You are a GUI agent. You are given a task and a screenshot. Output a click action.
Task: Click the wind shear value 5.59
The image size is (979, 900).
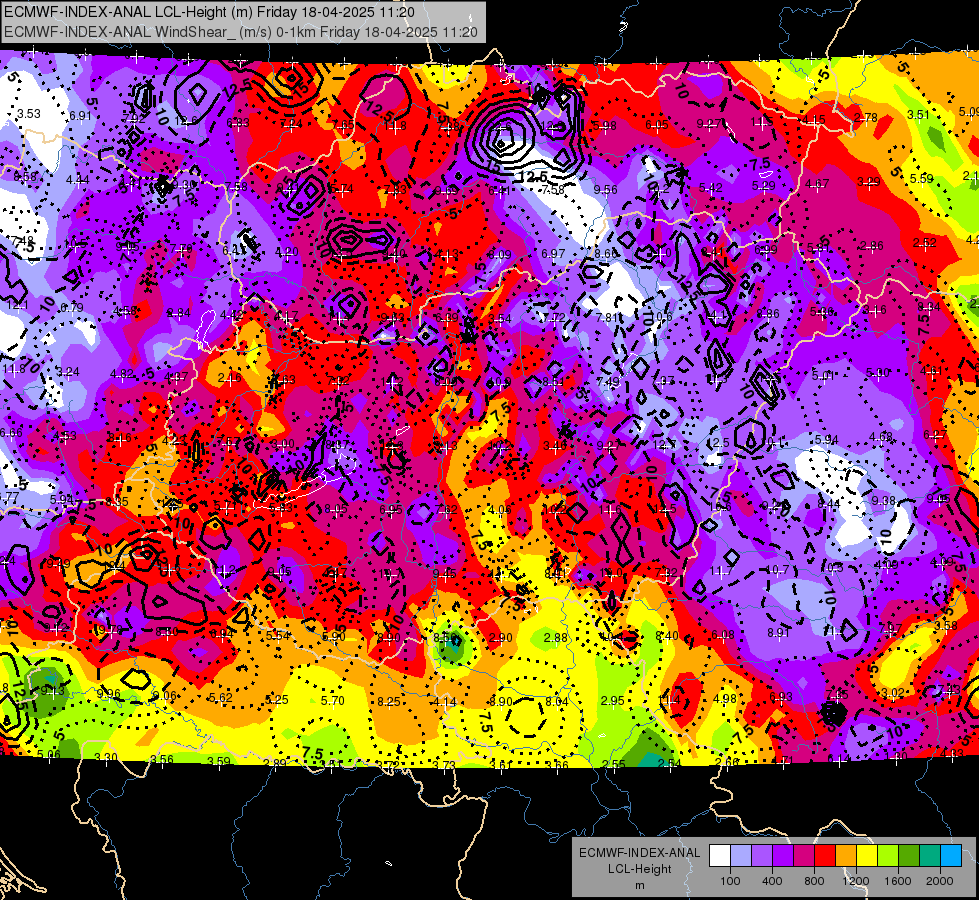point(922,179)
